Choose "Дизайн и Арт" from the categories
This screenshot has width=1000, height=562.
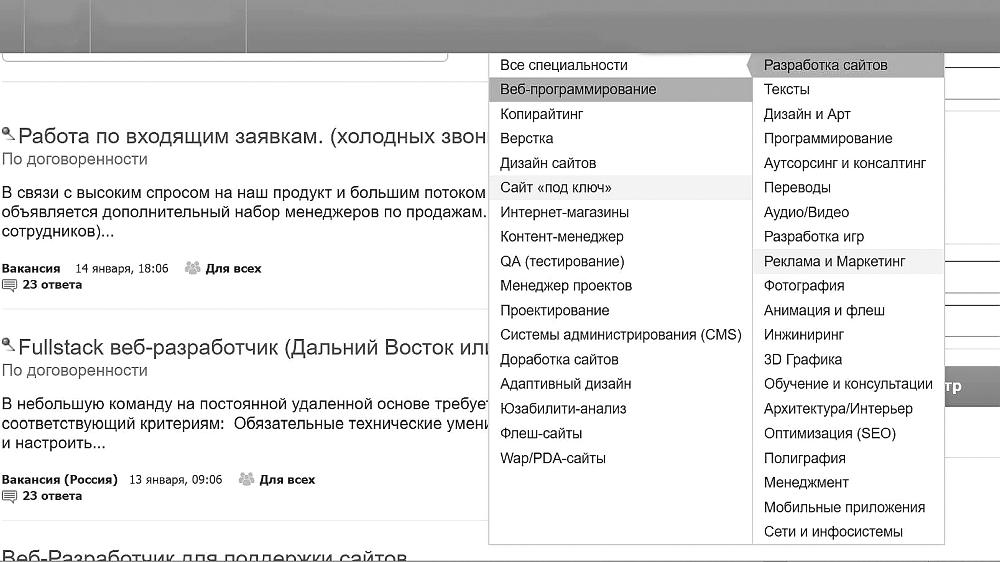point(807,114)
